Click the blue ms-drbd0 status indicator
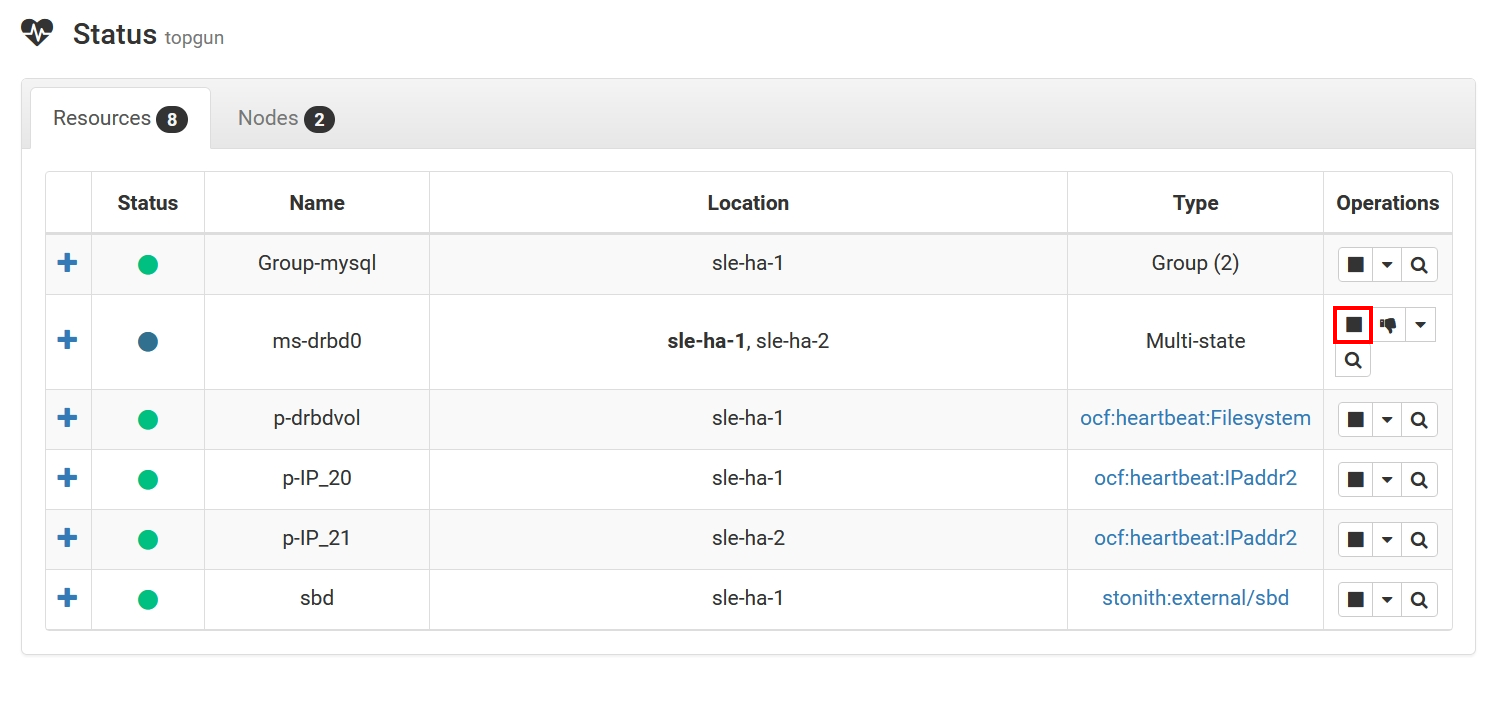The image size is (1492, 710). 148,342
